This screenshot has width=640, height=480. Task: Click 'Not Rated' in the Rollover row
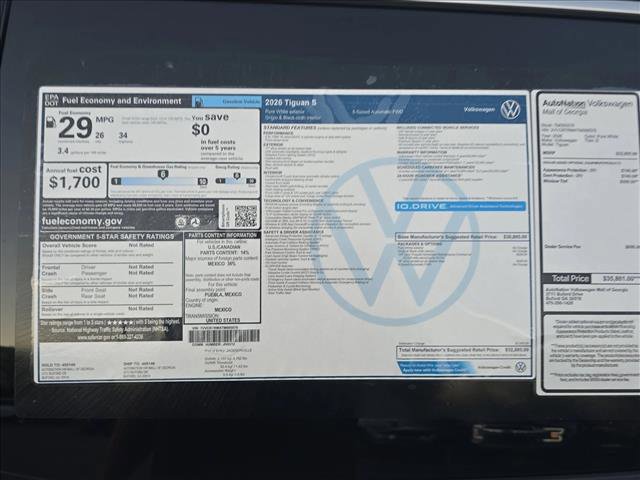(x=141, y=309)
